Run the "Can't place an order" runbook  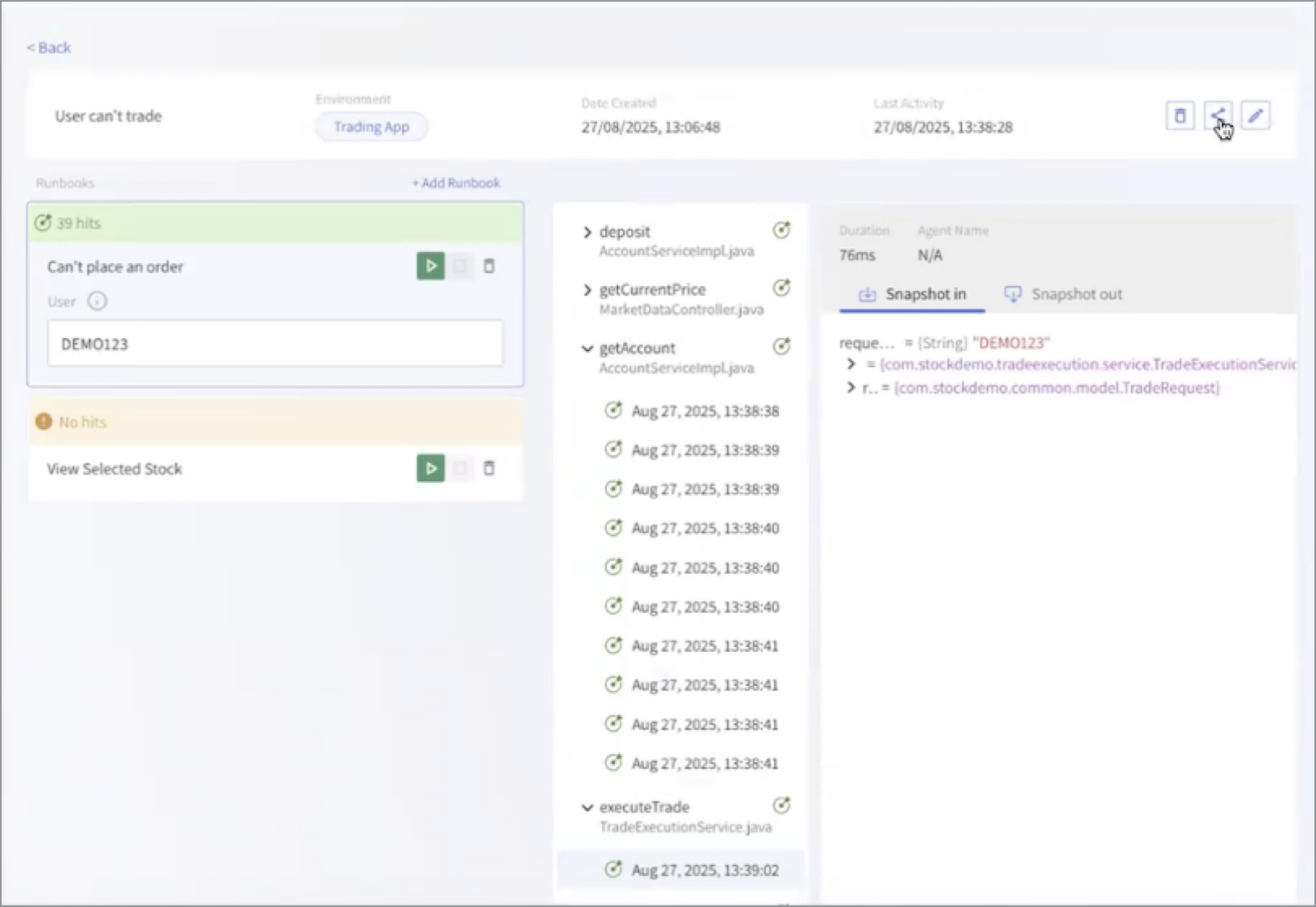coord(431,266)
